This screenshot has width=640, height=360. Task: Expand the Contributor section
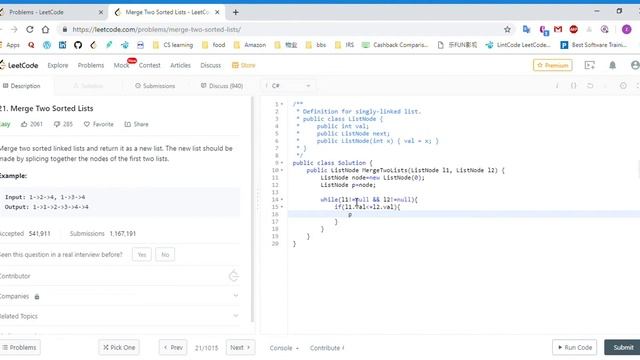click(120, 276)
